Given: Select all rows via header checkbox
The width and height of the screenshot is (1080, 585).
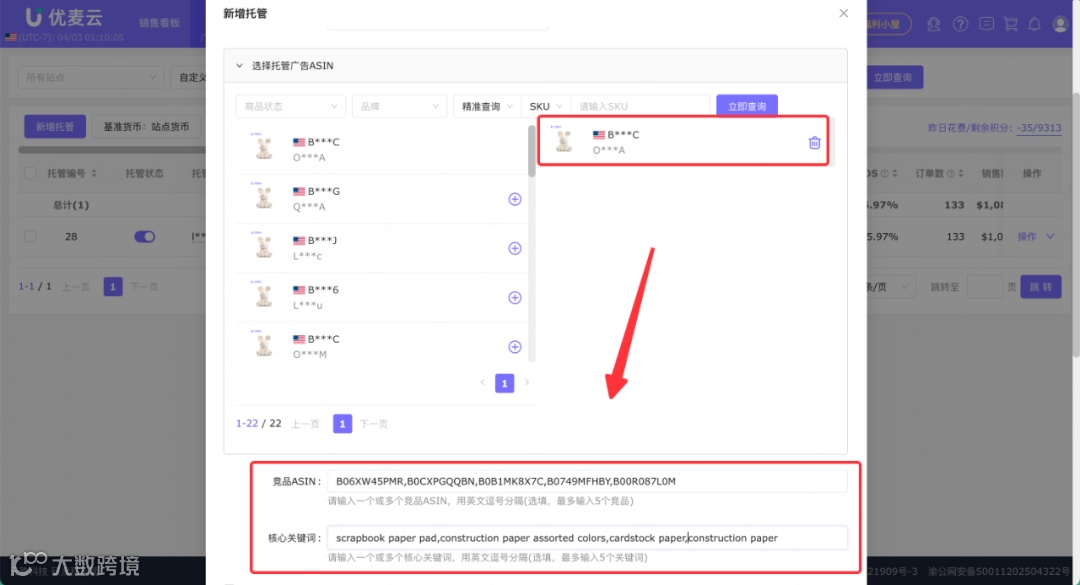Looking at the screenshot, I should coord(30,172).
